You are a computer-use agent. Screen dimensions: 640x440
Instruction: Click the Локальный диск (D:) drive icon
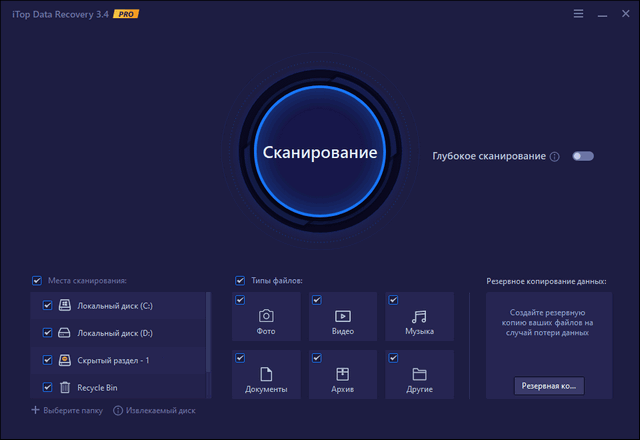65,332
